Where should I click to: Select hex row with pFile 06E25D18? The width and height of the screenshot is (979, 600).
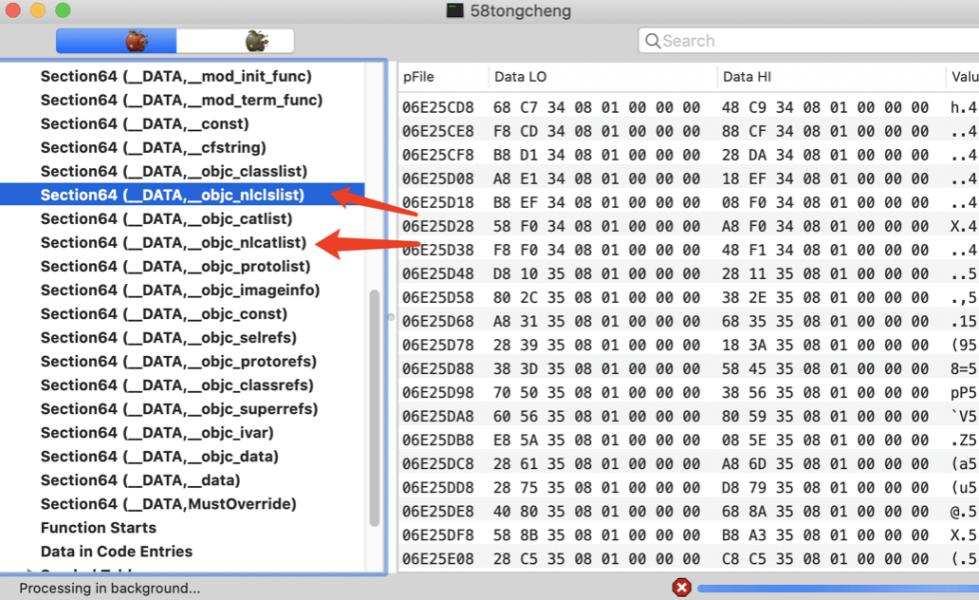688,202
